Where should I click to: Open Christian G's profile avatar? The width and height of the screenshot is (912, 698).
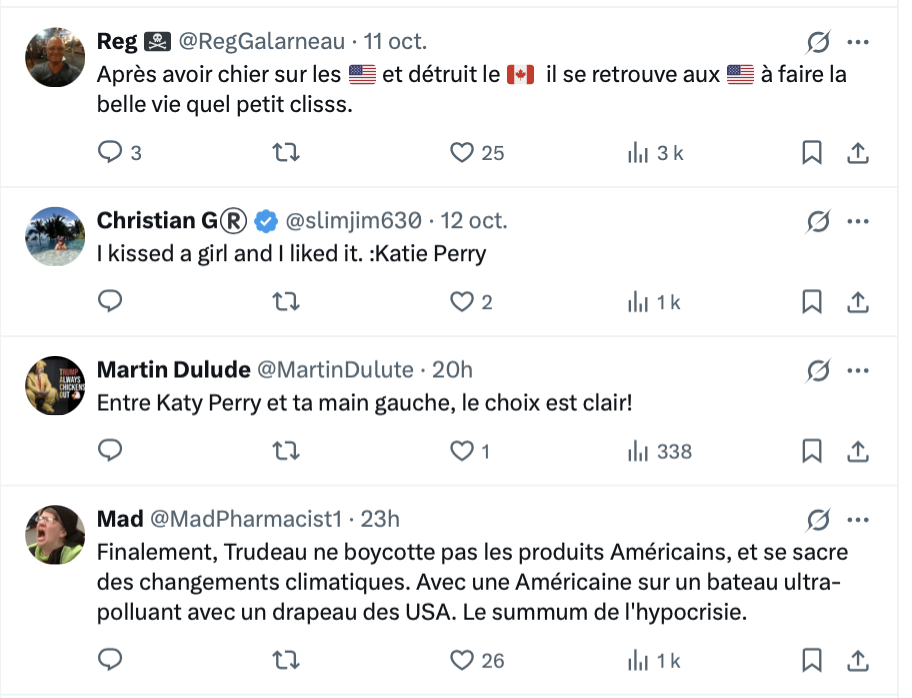click(x=54, y=236)
